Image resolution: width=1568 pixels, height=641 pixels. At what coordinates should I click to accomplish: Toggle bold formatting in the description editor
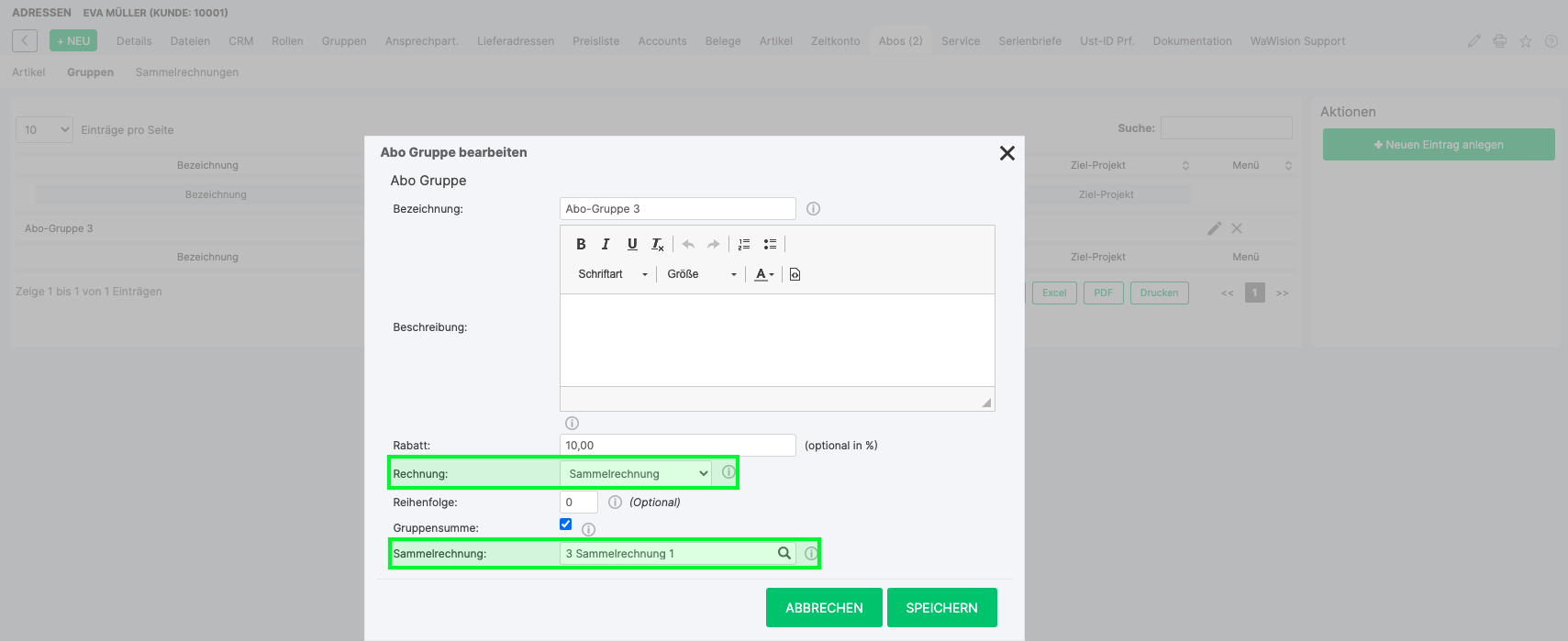tap(581, 244)
